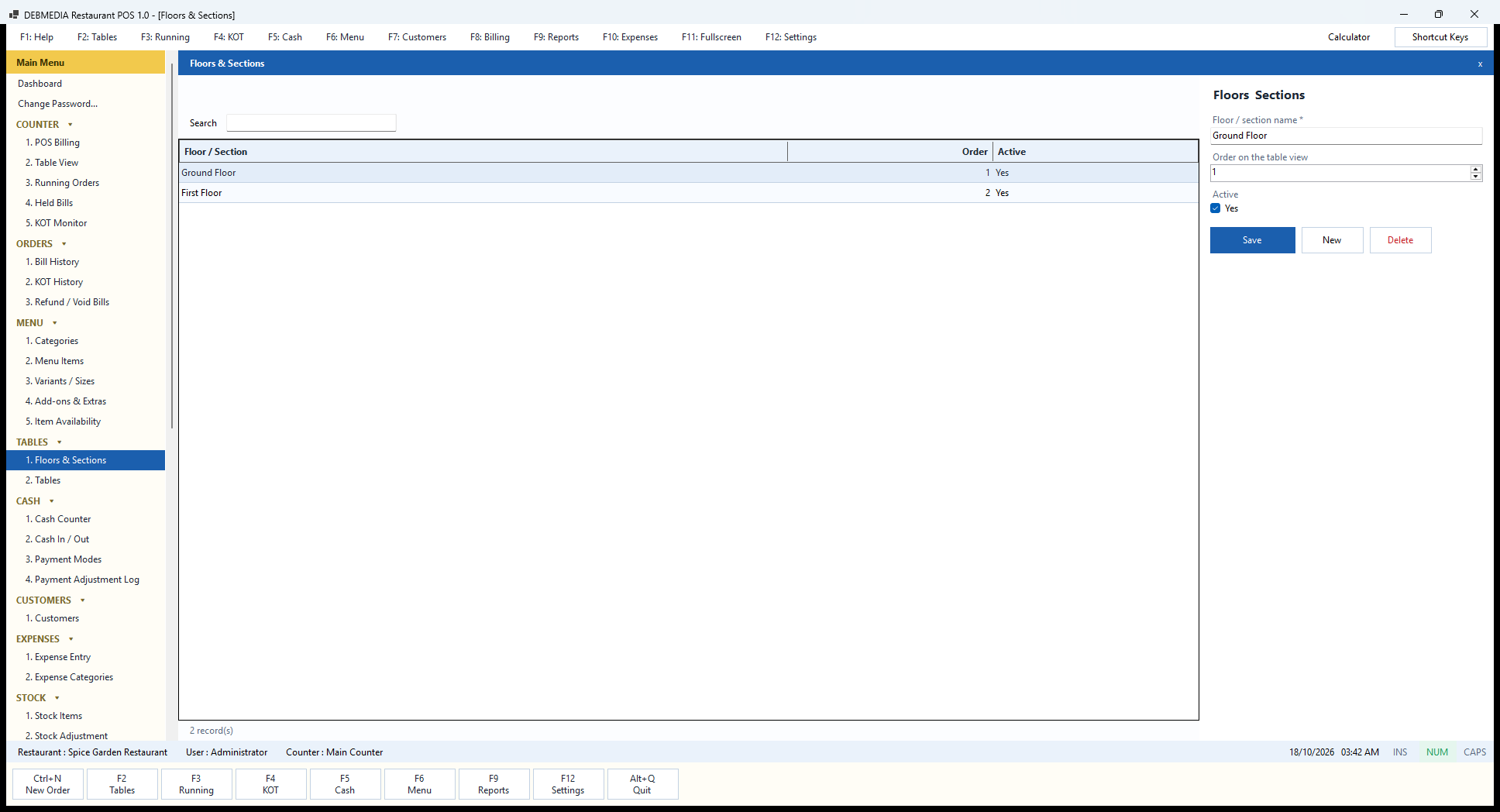Edit the Floor / section name field

click(x=1347, y=136)
